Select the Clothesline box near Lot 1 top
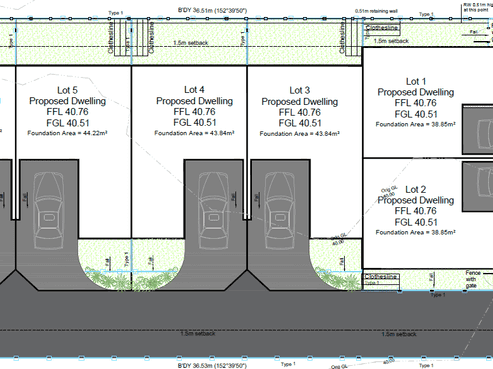 click(x=382, y=27)
